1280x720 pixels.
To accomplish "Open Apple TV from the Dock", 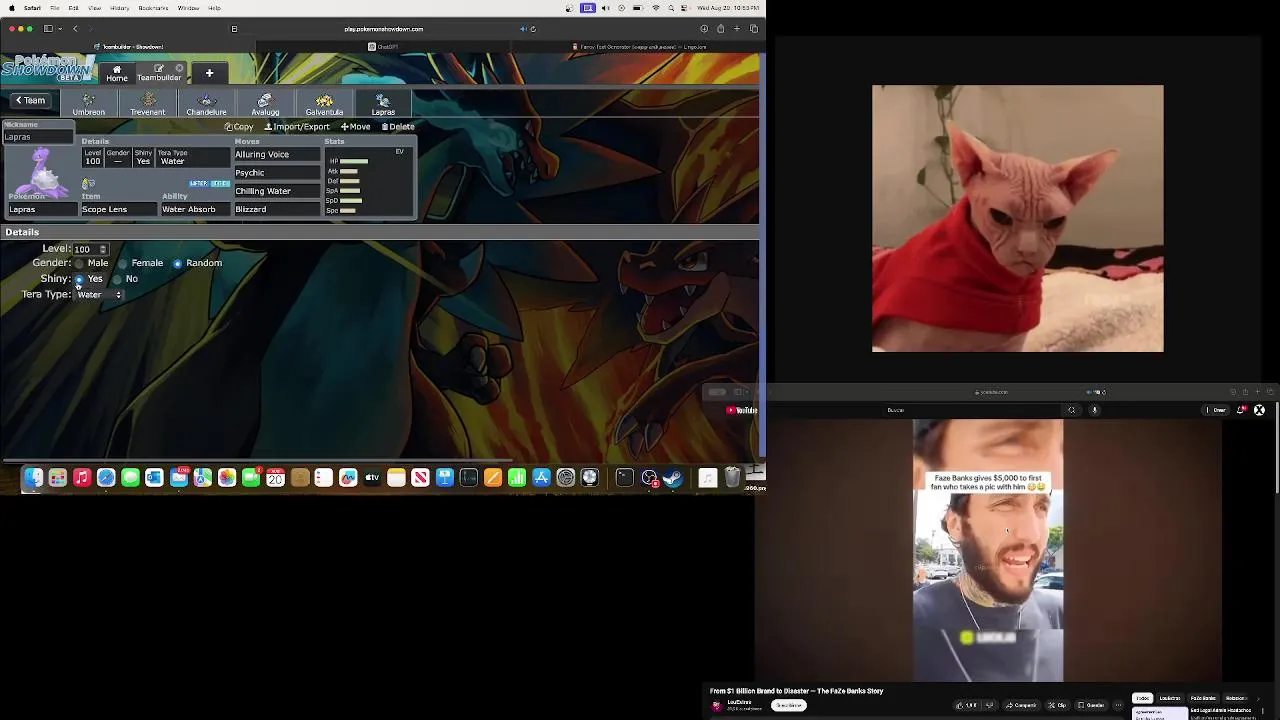I will (x=372, y=478).
